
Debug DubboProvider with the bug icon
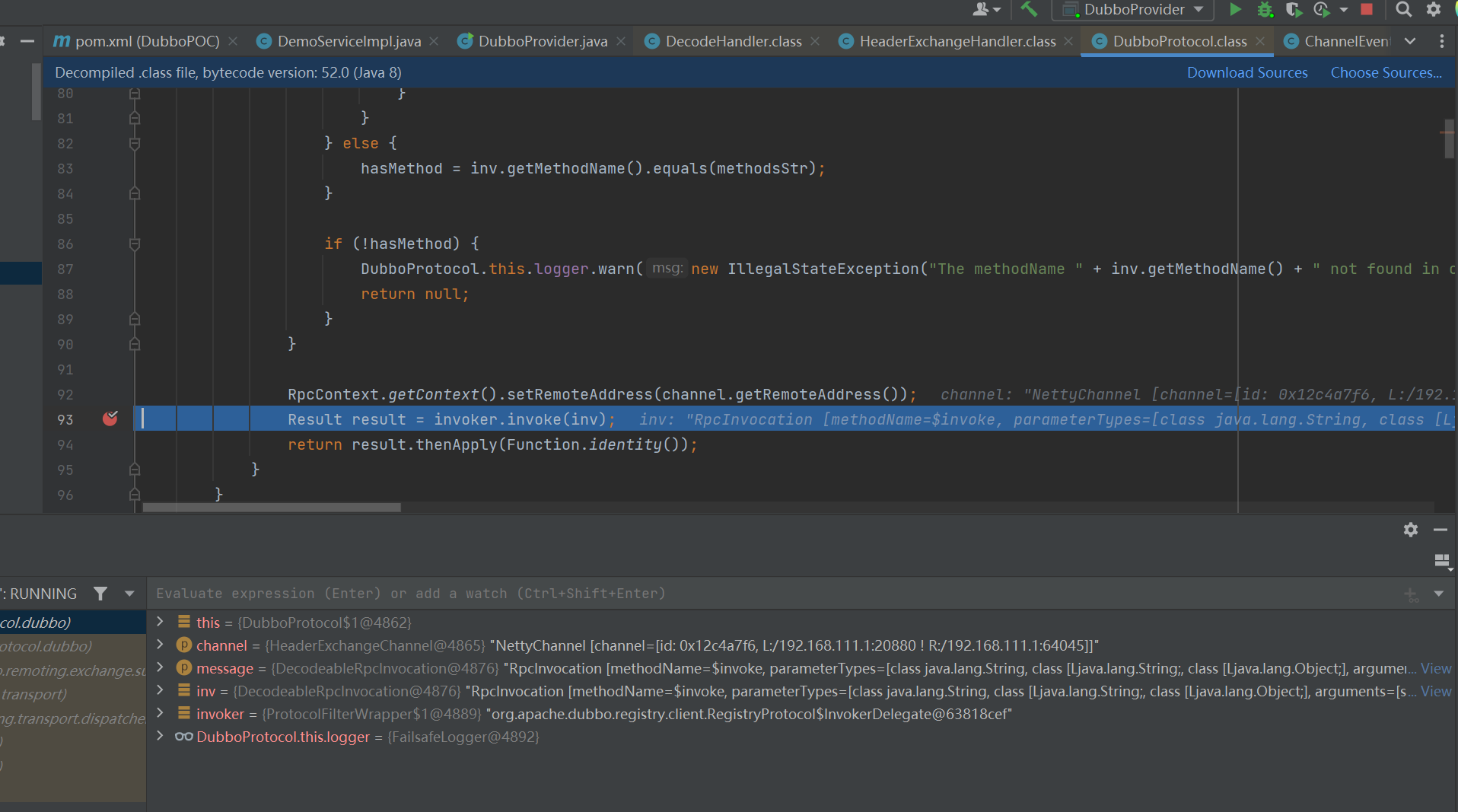pyautogui.click(x=1265, y=9)
